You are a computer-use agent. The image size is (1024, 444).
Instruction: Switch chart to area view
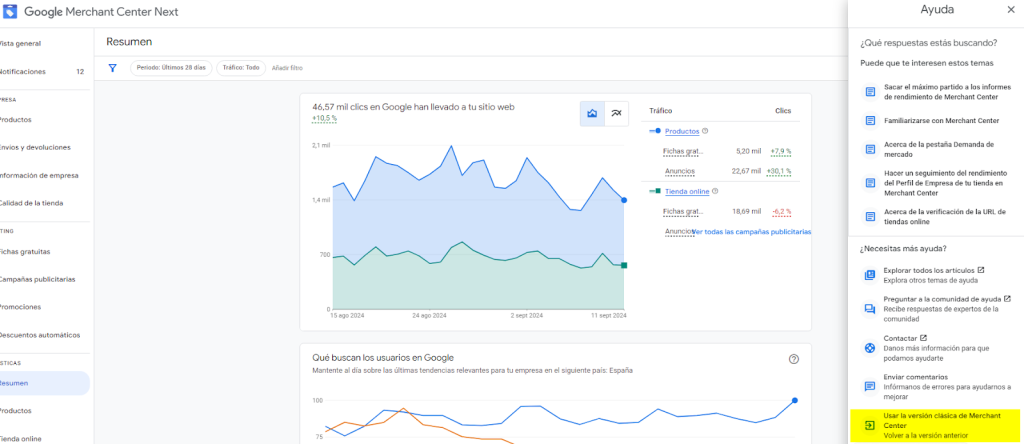pos(592,113)
